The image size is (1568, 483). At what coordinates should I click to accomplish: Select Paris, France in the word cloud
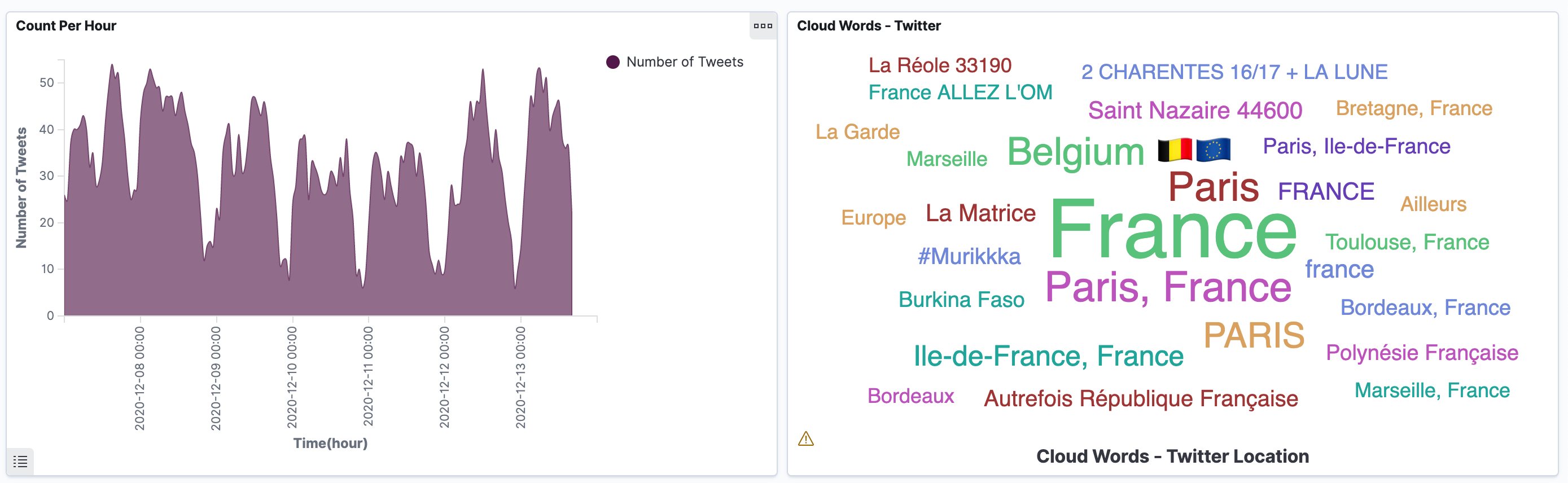1168,287
